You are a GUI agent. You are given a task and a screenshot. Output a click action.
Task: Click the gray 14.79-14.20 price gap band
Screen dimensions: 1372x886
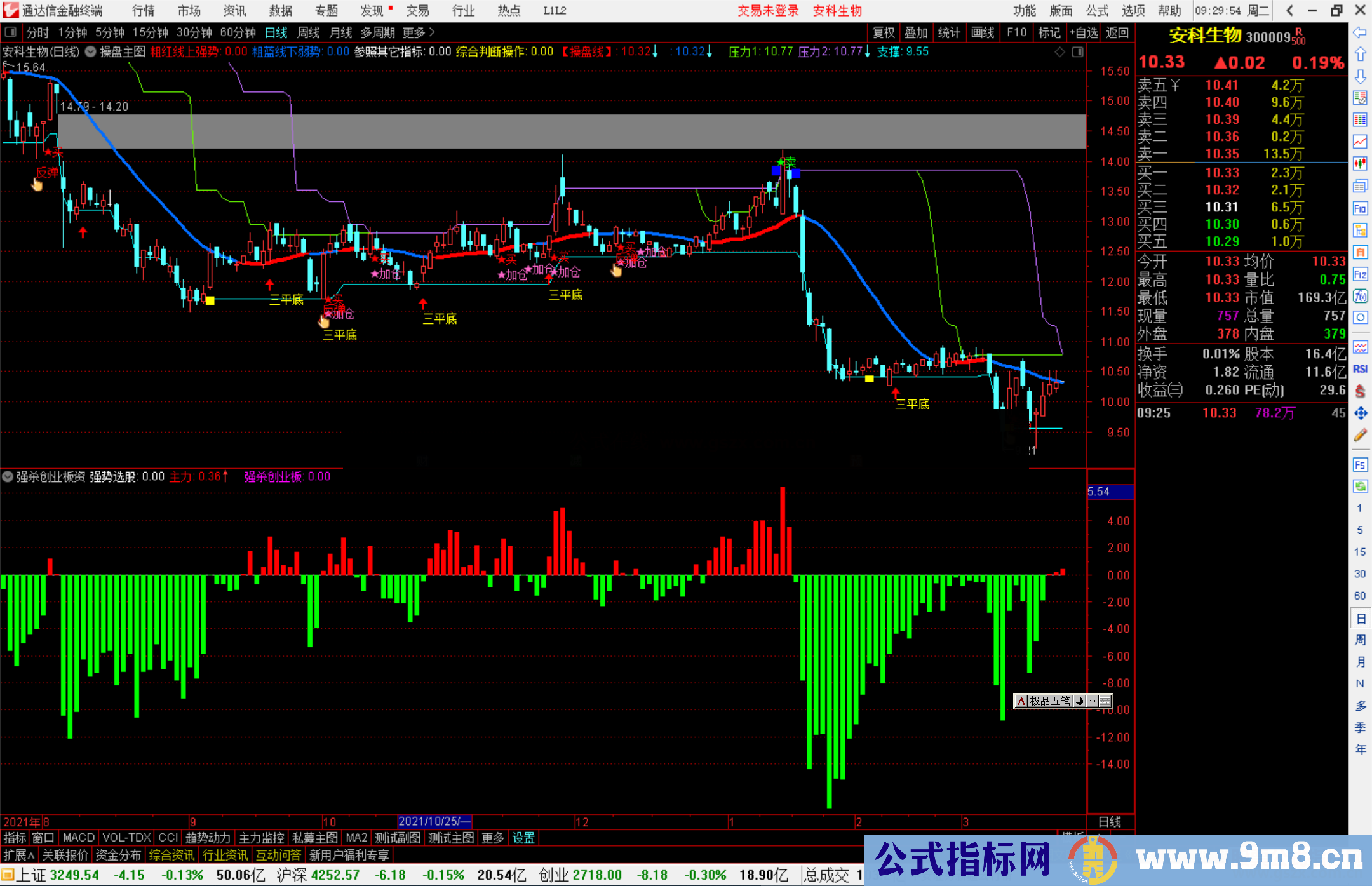572,131
